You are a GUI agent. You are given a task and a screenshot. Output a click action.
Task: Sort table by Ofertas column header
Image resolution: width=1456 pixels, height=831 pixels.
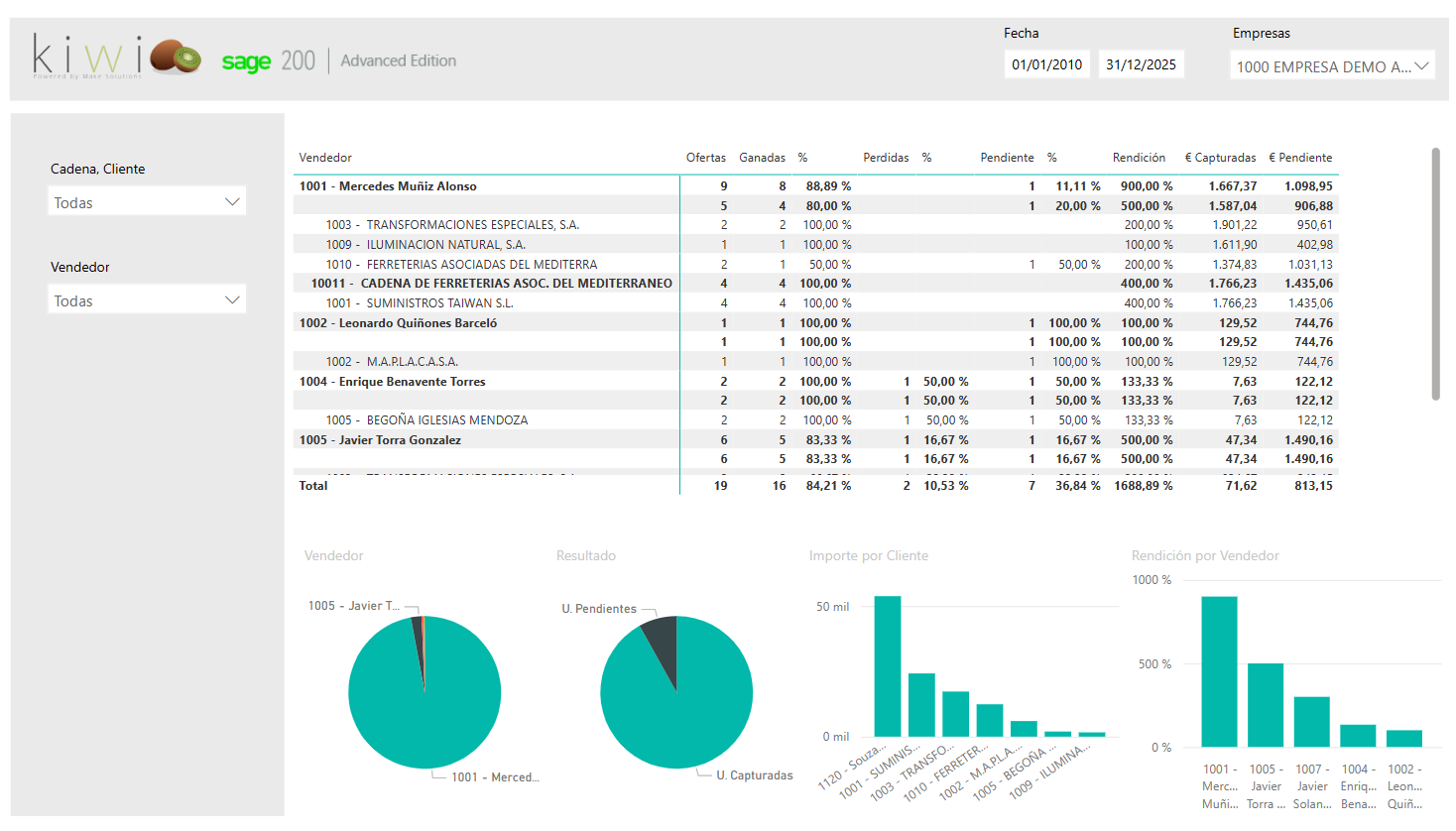(705, 158)
